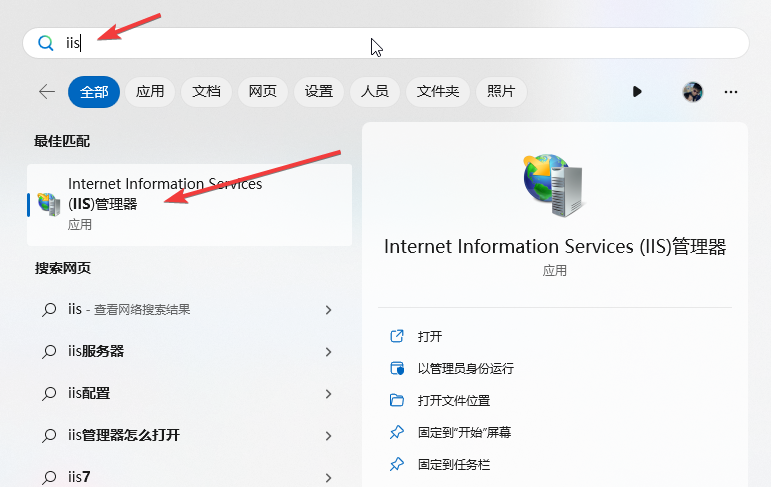This screenshot has width=771, height=487.
Task: Select the 全部 filter tab
Action: [94, 91]
